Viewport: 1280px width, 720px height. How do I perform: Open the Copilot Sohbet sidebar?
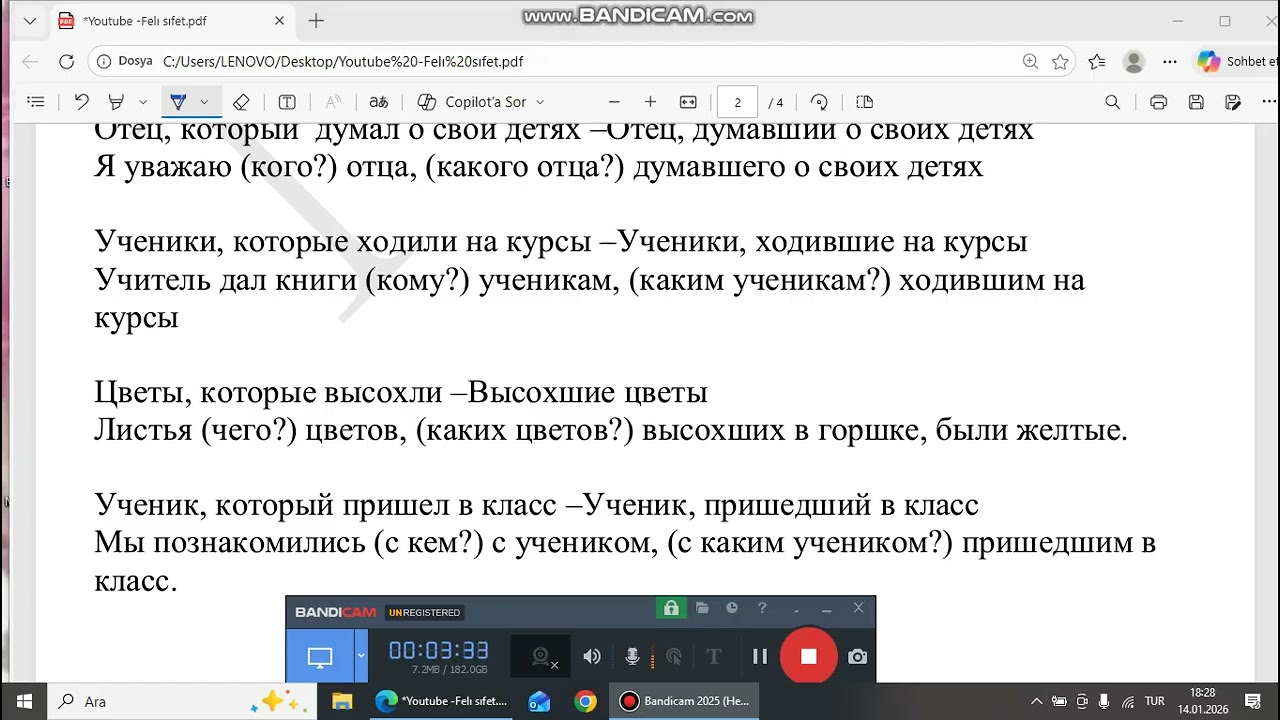1237,61
